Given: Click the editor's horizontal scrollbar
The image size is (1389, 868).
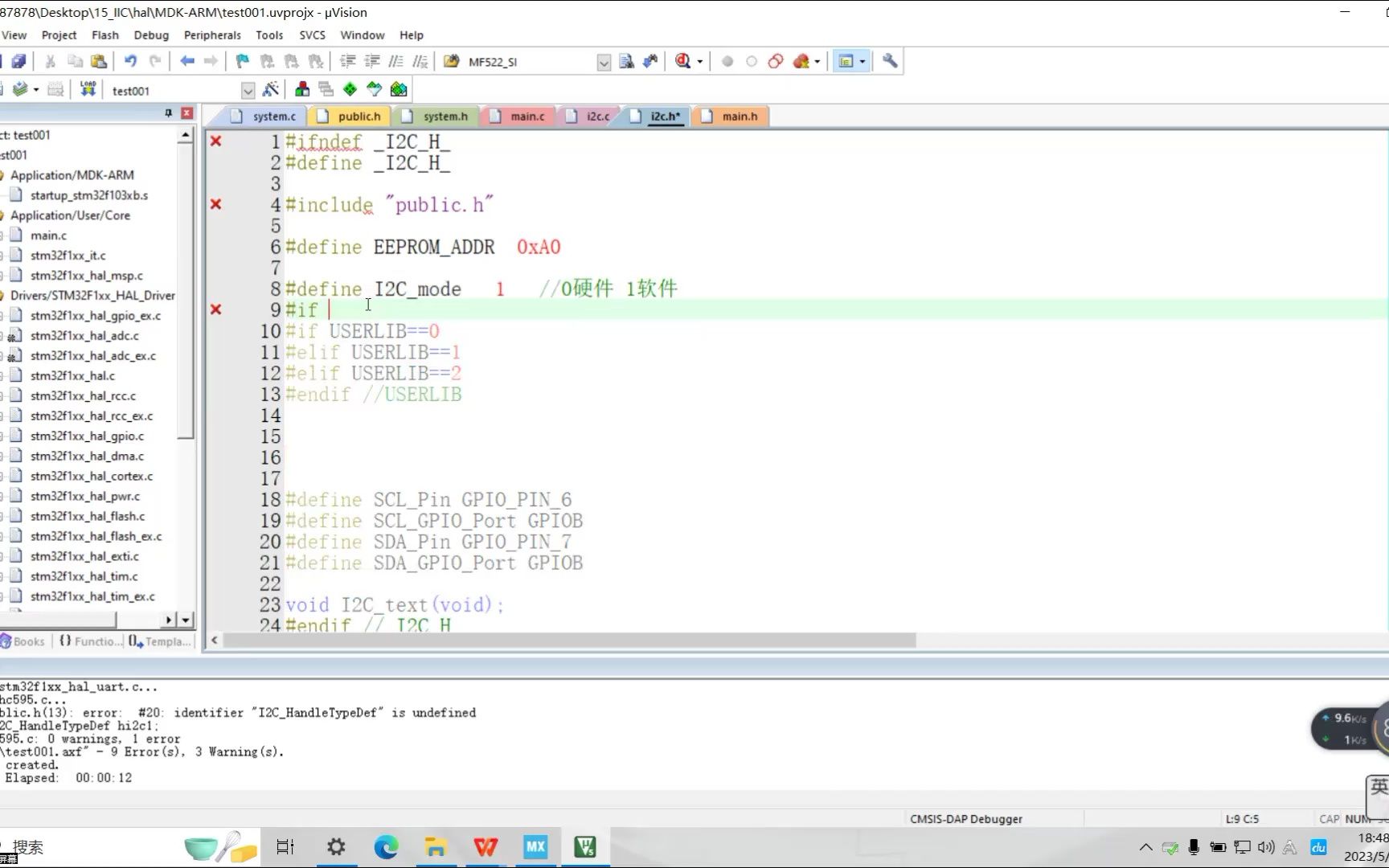Looking at the screenshot, I should coord(563,641).
